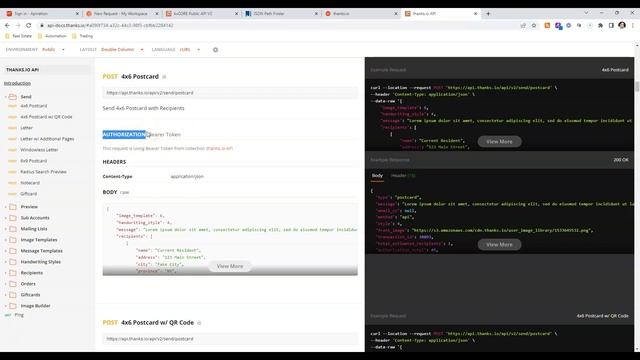Open the Environment Public dropdown

pos(53,50)
